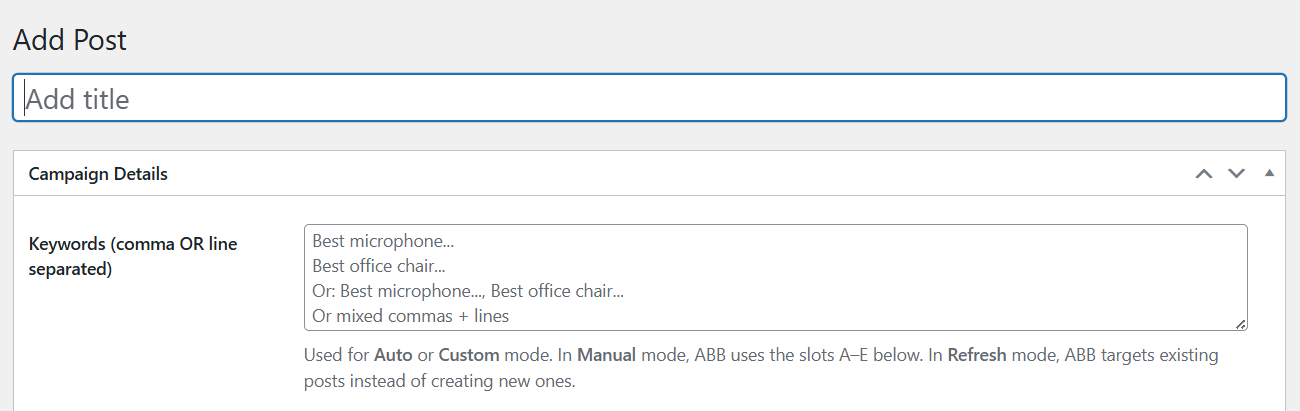This screenshot has width=1300, height=411.
Task: Move Campaign Details panel down
Action: click(1237, 174)
